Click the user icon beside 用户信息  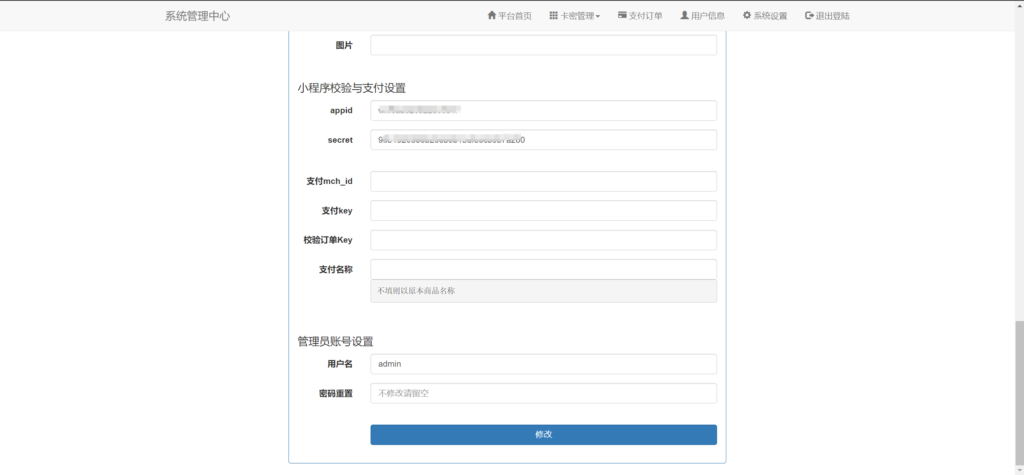(x=684, y=16)
